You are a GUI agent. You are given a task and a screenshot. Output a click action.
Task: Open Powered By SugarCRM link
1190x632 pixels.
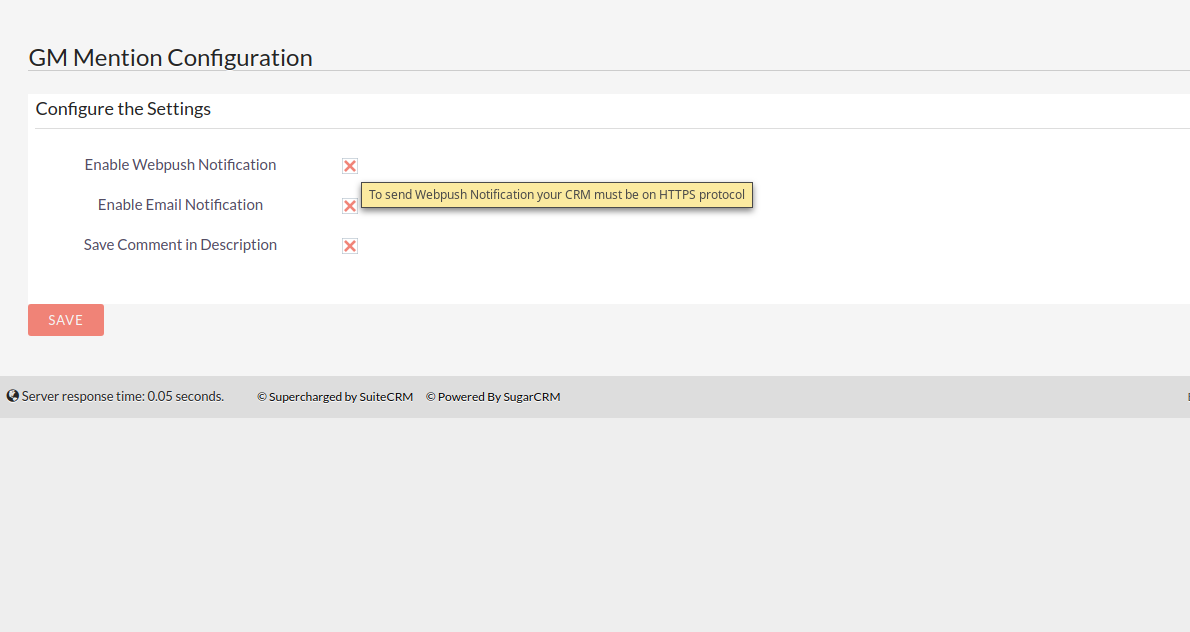(493, 397)
